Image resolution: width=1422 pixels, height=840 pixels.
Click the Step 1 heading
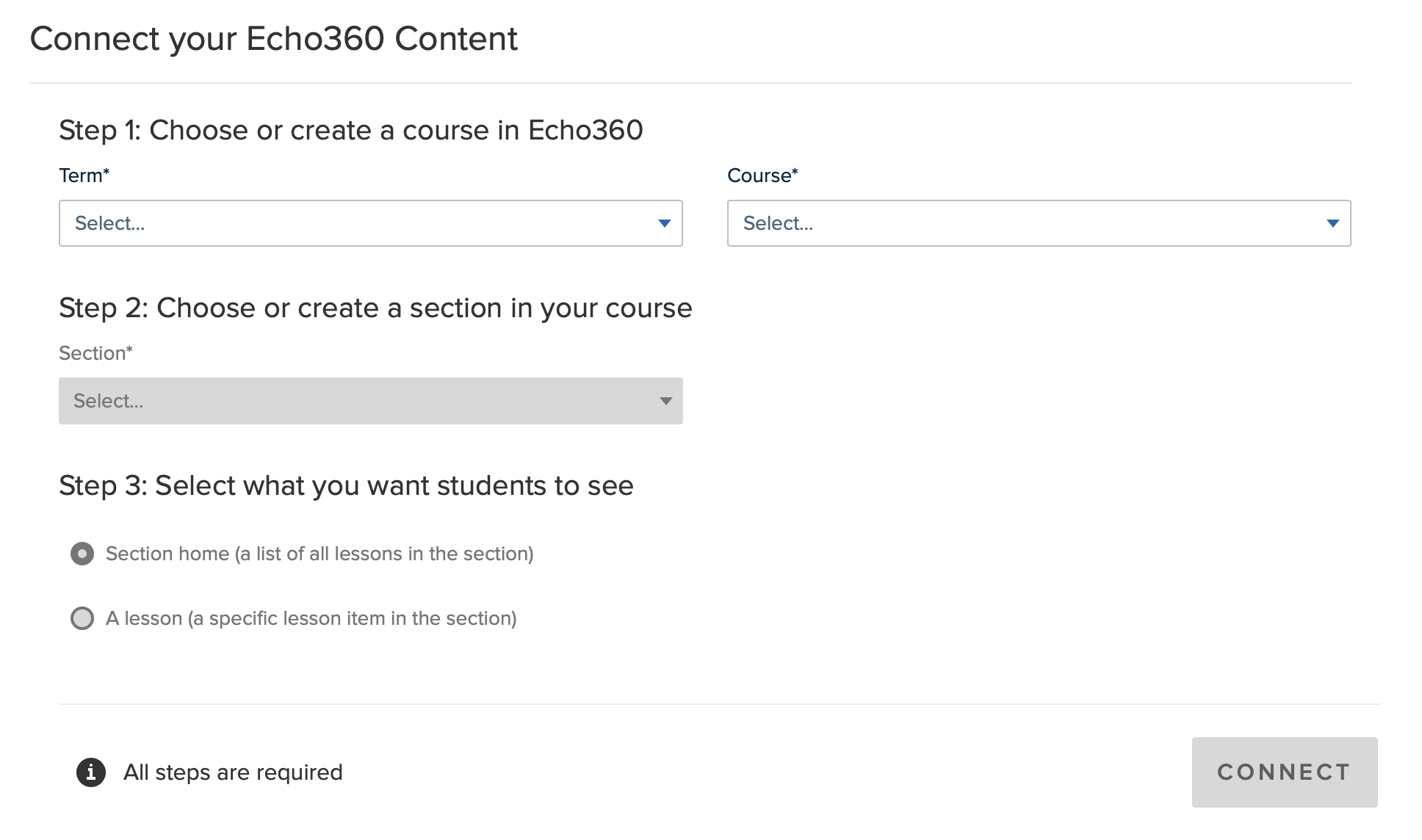pos(350,130)
